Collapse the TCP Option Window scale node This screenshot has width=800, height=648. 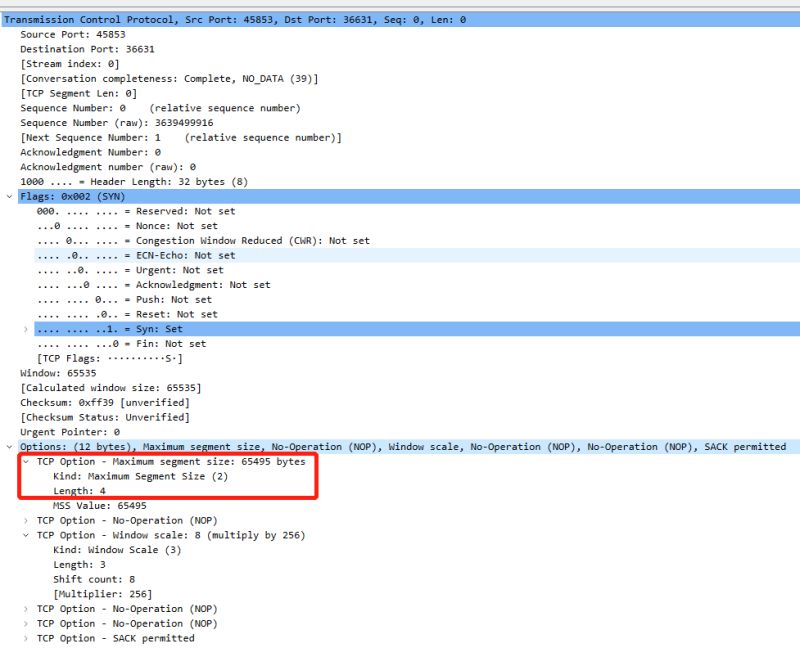click(x=26, y=535)
